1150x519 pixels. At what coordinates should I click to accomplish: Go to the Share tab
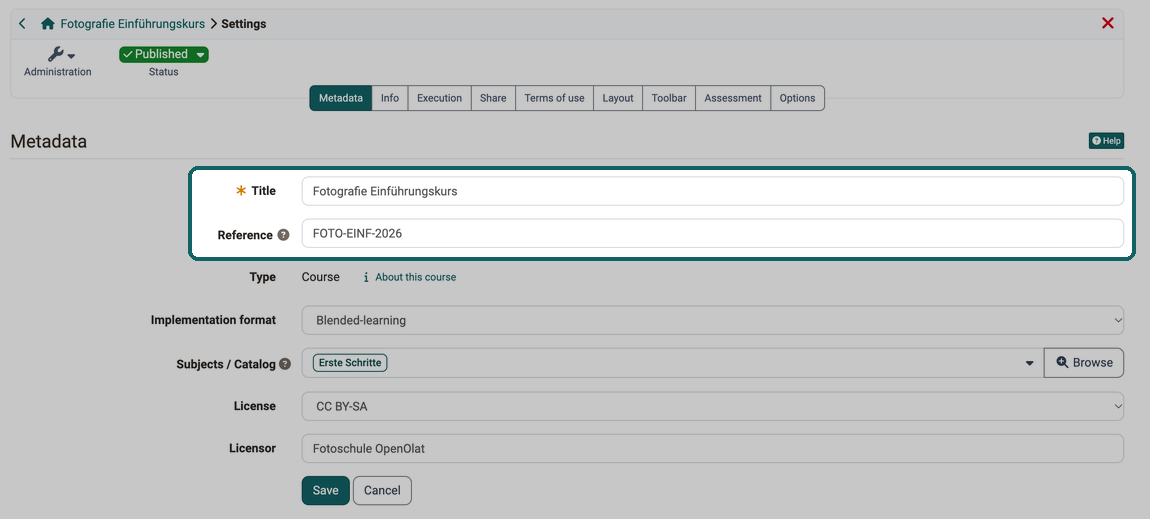pos(493,98)
